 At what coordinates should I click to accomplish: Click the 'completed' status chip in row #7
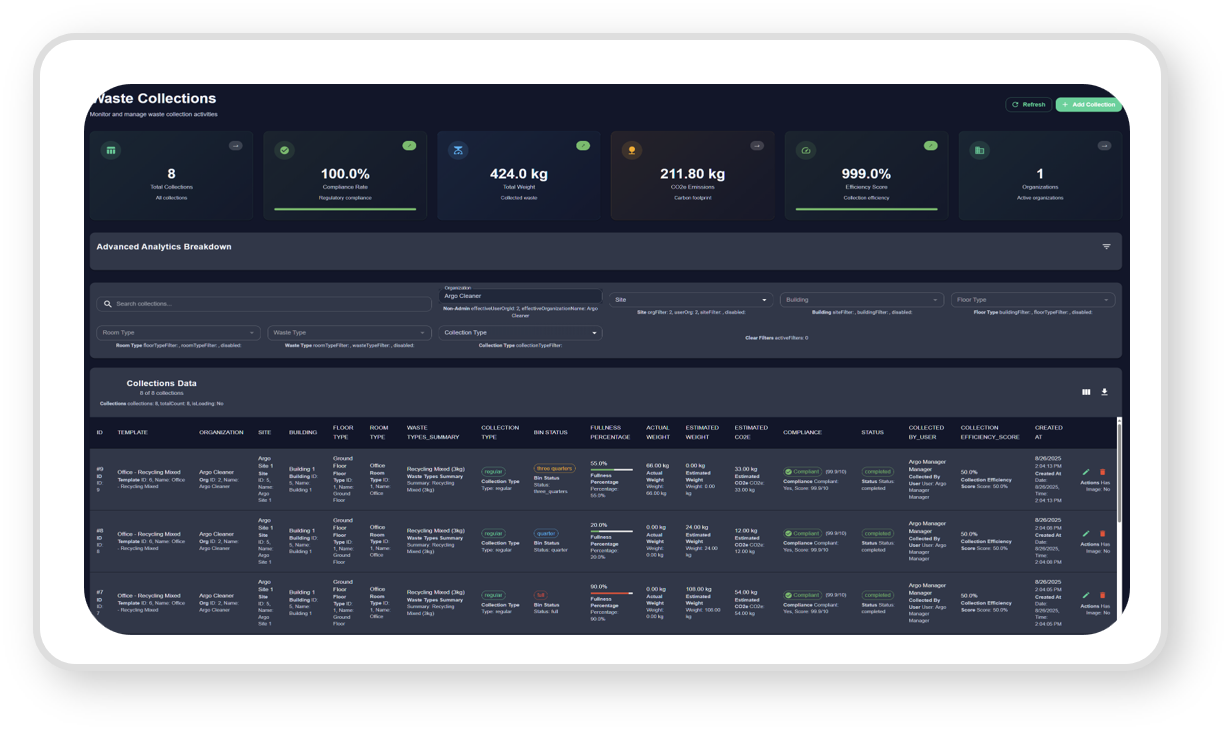878,595
